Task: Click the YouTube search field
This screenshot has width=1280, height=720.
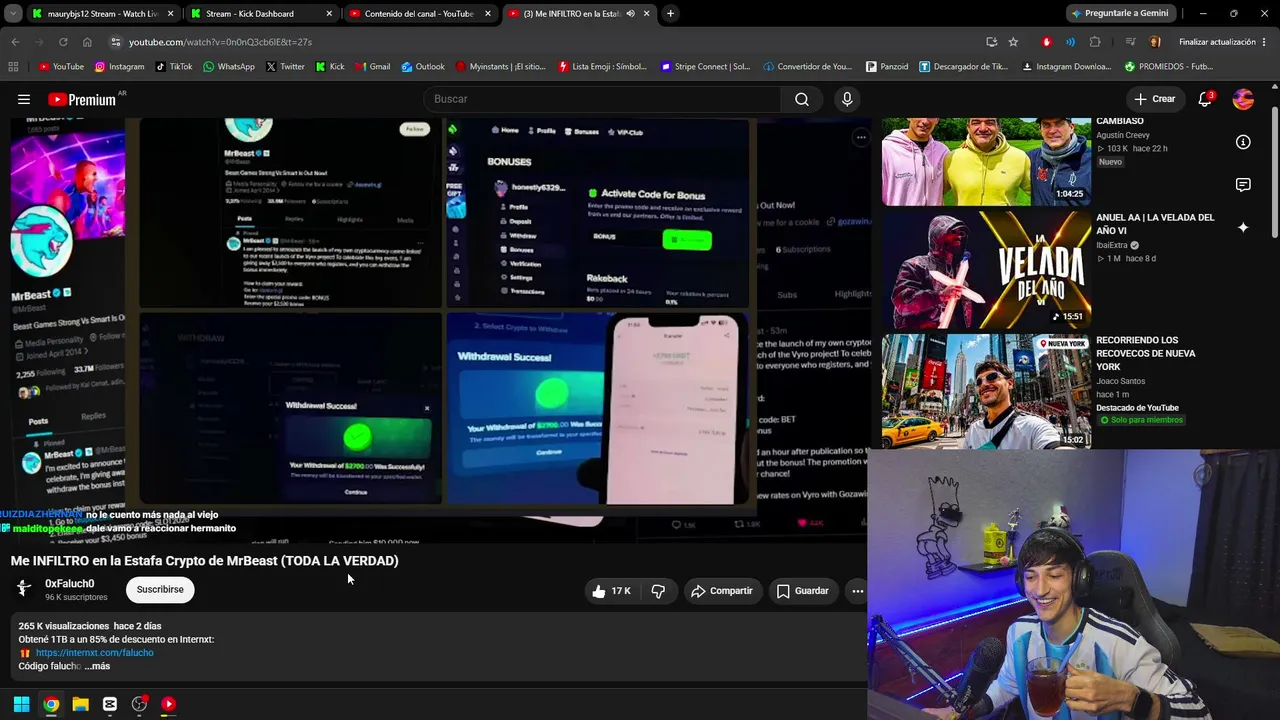Action: 603,99
